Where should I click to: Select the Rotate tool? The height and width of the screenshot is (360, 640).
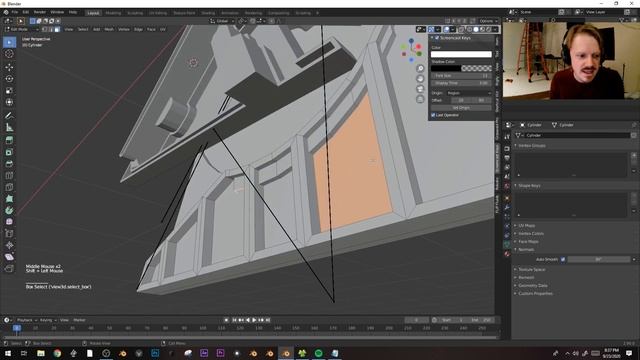coord(9,79)
